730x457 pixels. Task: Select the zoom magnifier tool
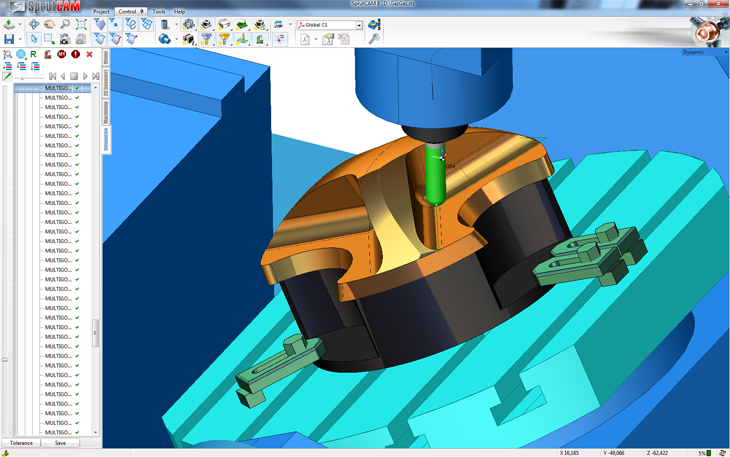(x=65, y=24)
